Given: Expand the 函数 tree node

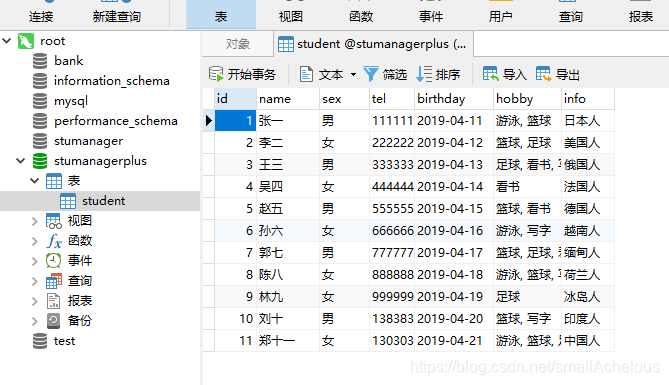Looking at the screenshot, I should point(35,241).
